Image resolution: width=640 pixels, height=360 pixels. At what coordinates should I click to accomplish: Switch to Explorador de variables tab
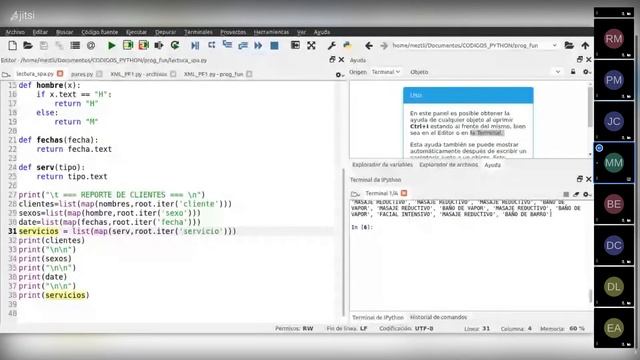(x=382, y=165)
